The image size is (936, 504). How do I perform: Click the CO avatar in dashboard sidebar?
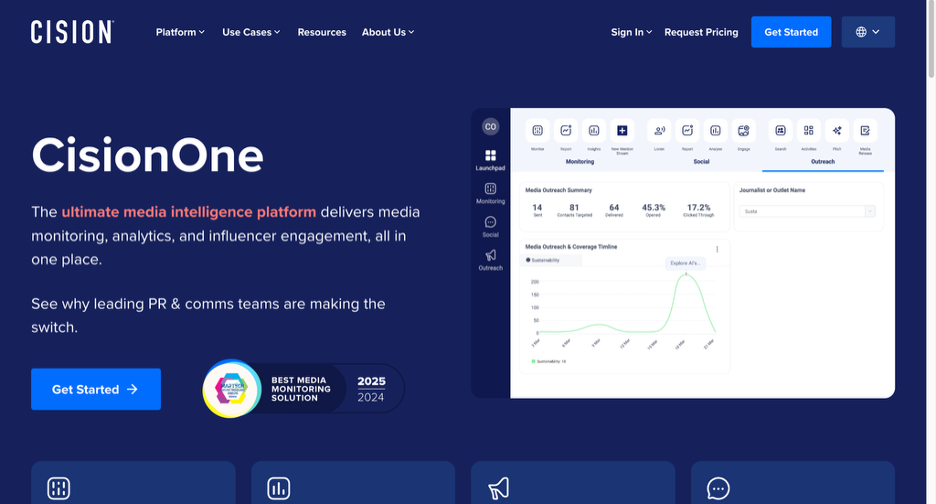[490, 127]
